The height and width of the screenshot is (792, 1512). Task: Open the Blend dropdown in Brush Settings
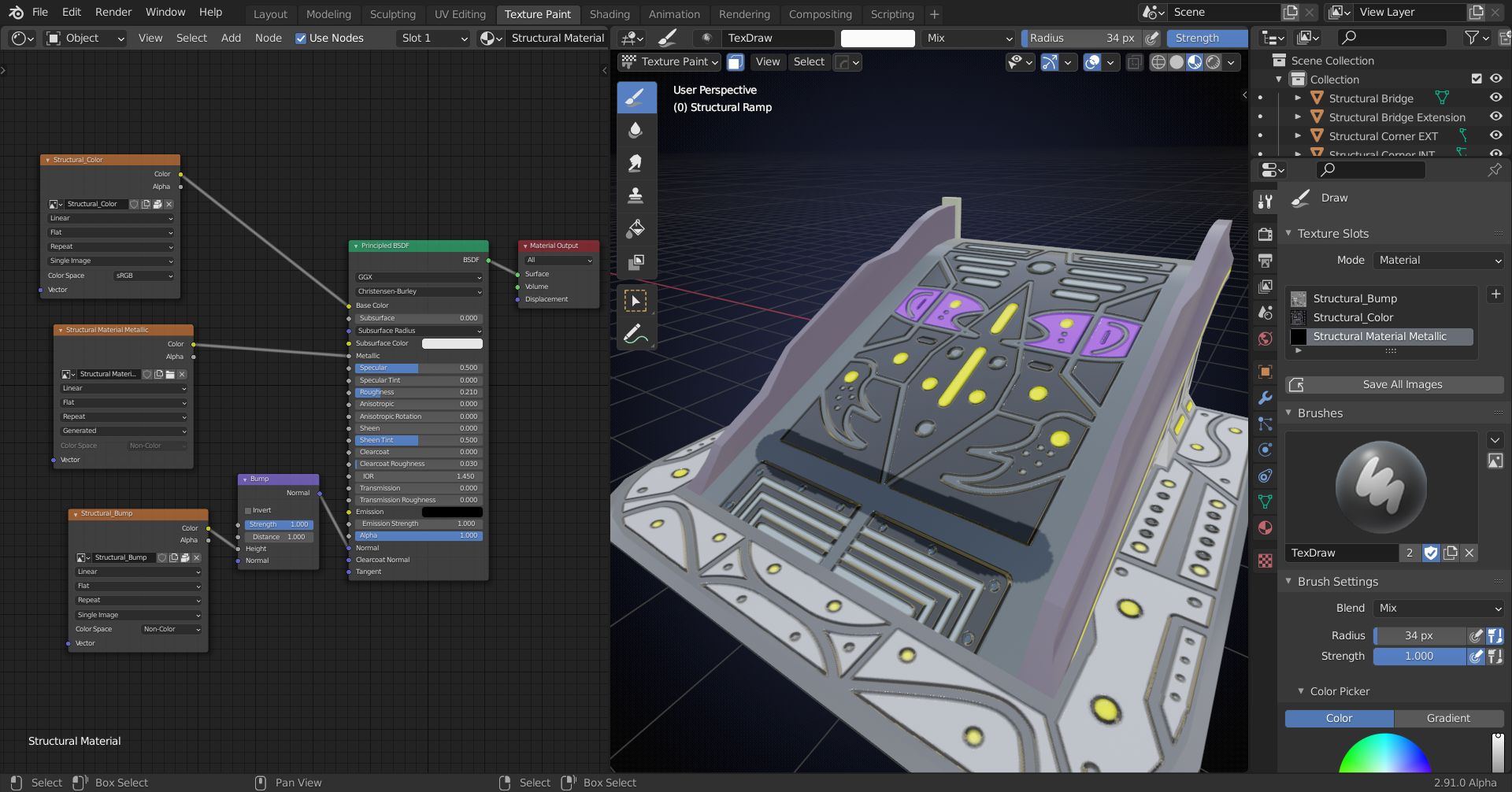1439,608
